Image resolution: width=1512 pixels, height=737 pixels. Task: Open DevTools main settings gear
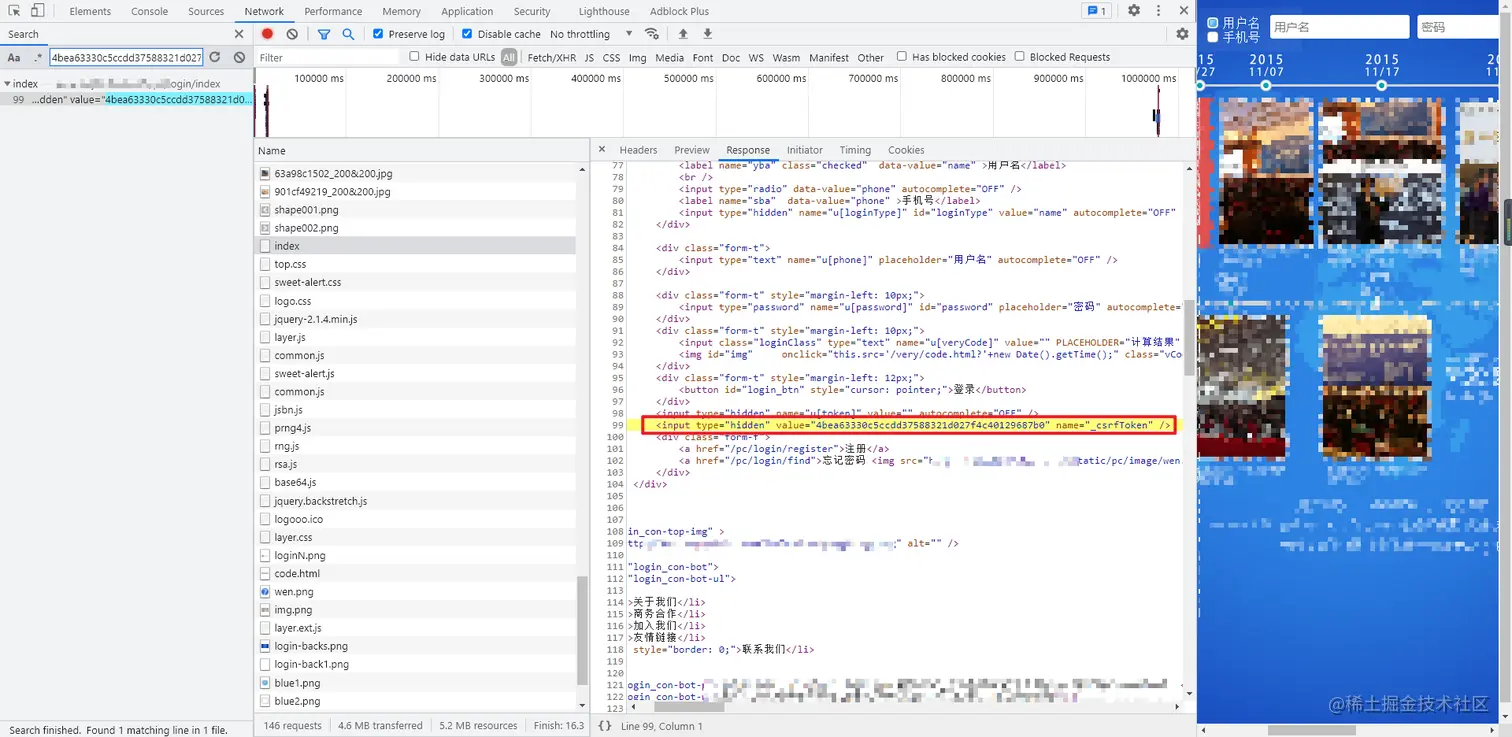[1134, 11]
